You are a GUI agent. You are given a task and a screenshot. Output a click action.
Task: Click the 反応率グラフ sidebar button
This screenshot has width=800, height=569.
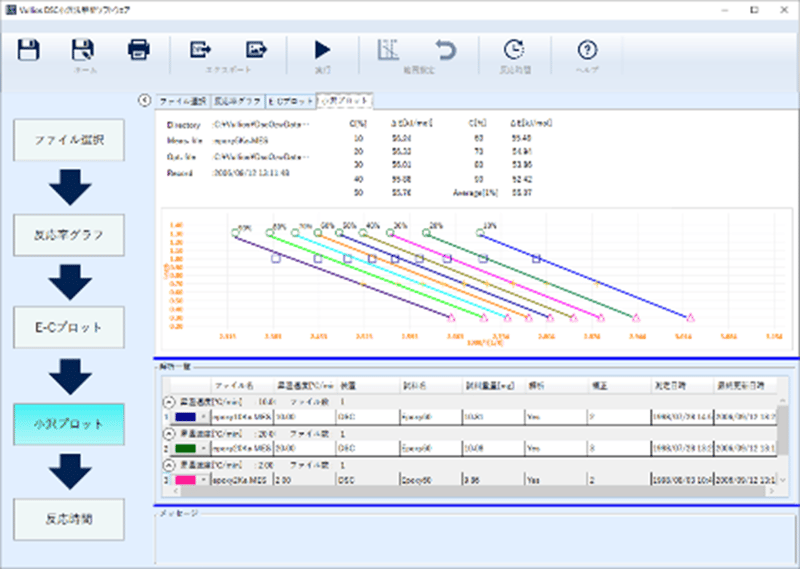pos(69,235)
